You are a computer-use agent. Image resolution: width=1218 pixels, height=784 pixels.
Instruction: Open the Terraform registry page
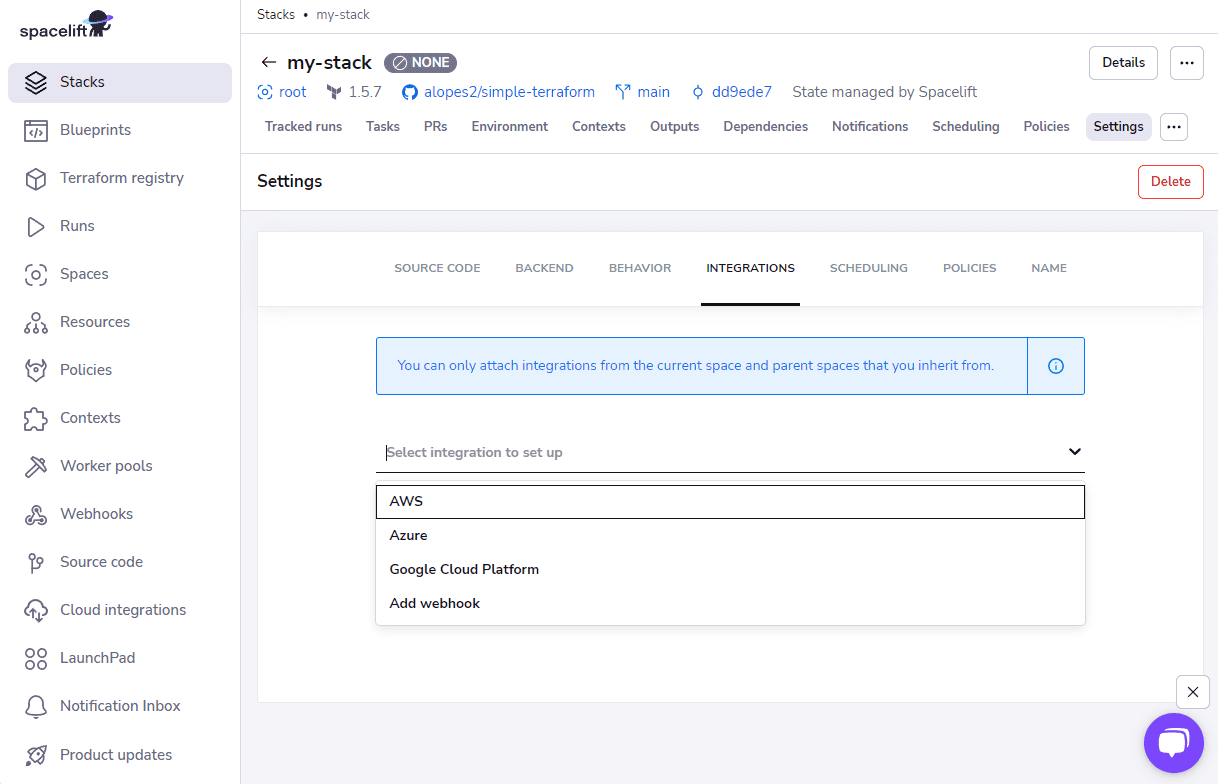120,178
